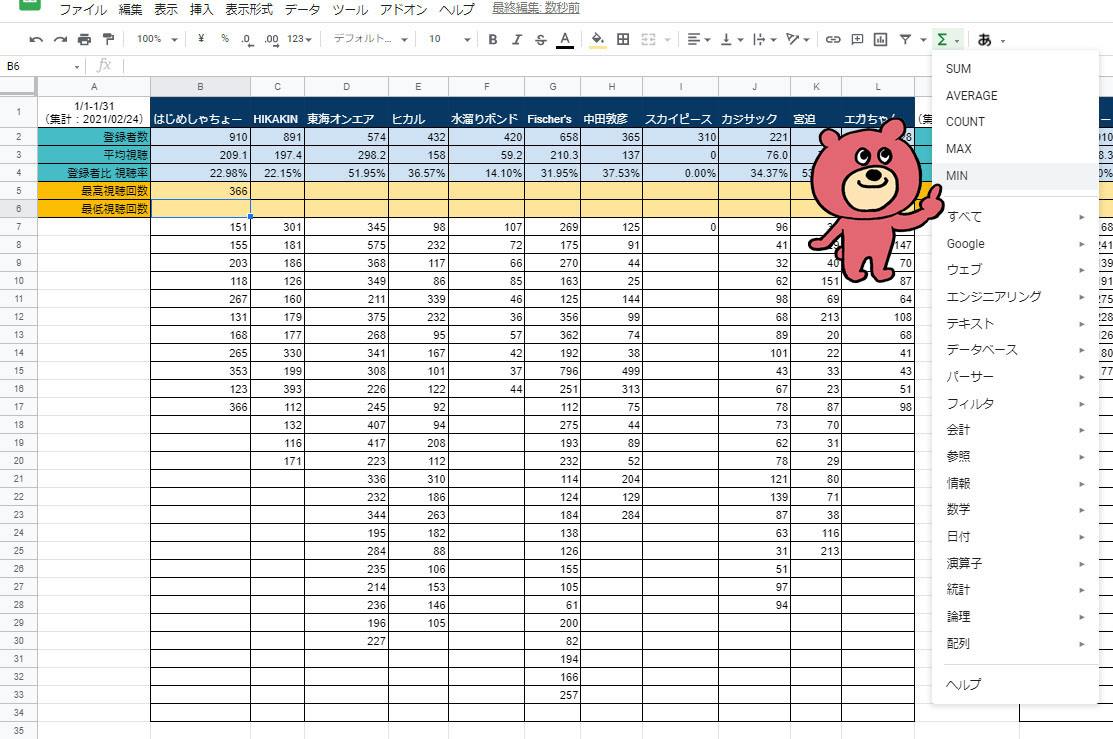Choose the AVERAGE function
Image resolution: width=1113 pixels, height=739 pixels.
coord(1015,96)
